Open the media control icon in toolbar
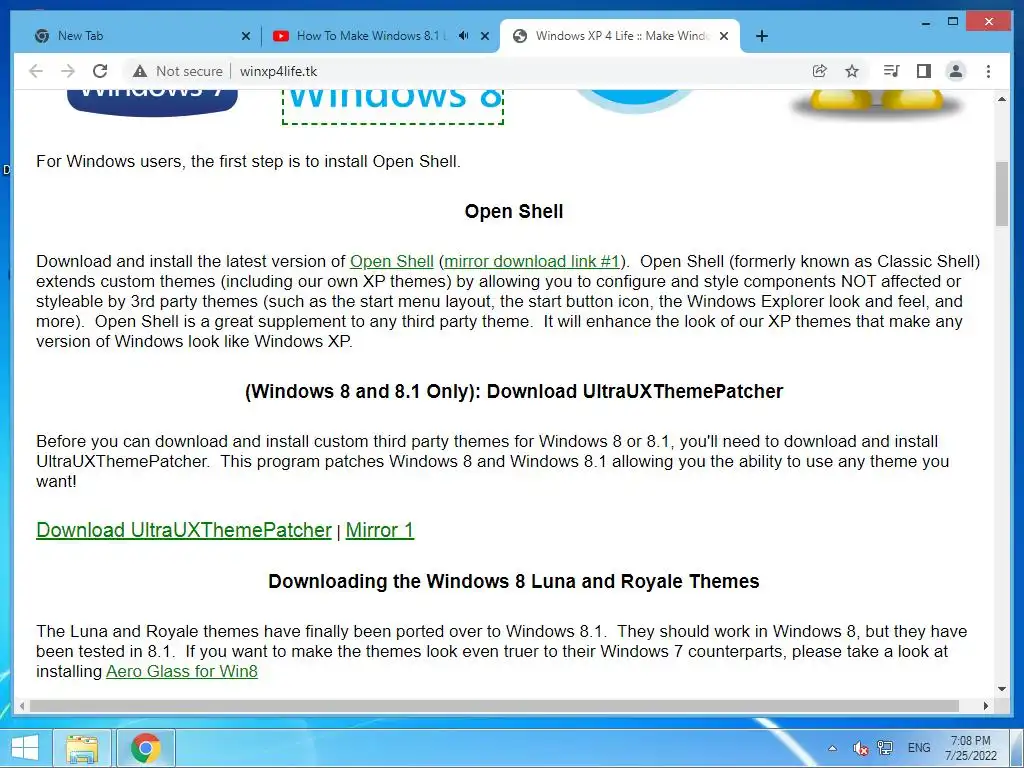This screenshot has height=768, width=1024. tap(891, 71)
